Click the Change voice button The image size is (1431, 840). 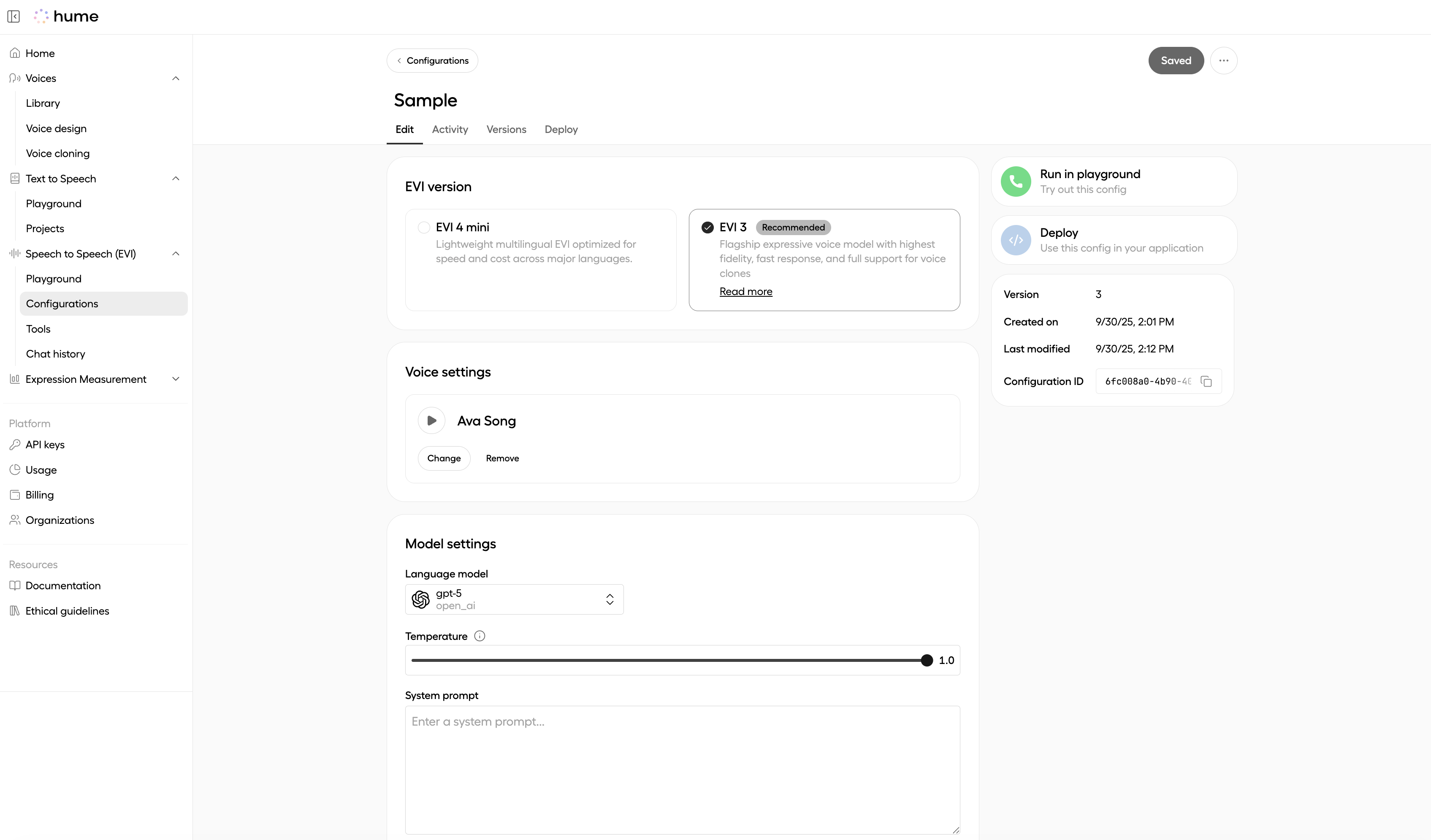point(444,458)
